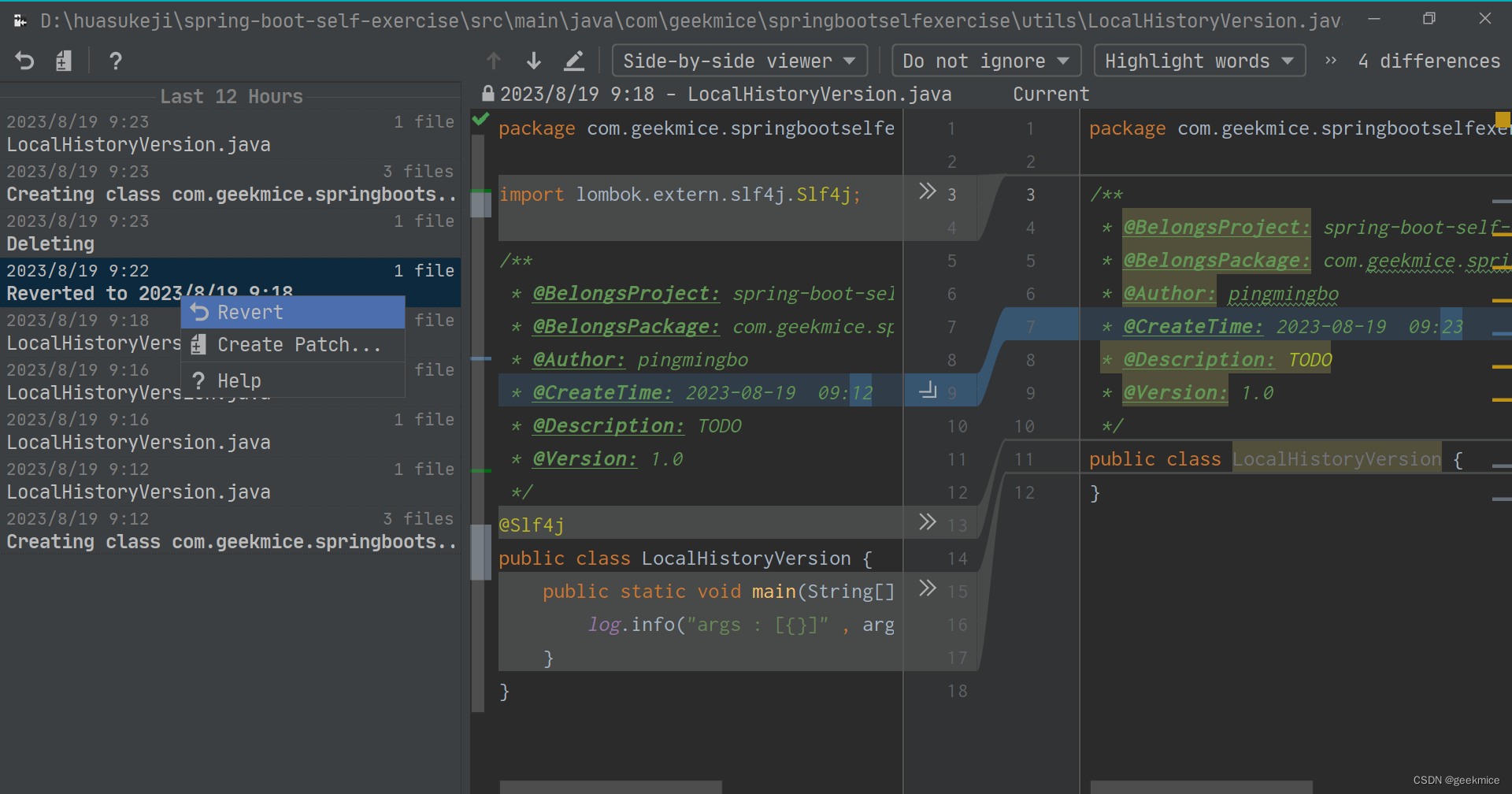This screenshot has height=794, width=1512.
Task: Click the Revert toolbar icon
Action: 24,61
